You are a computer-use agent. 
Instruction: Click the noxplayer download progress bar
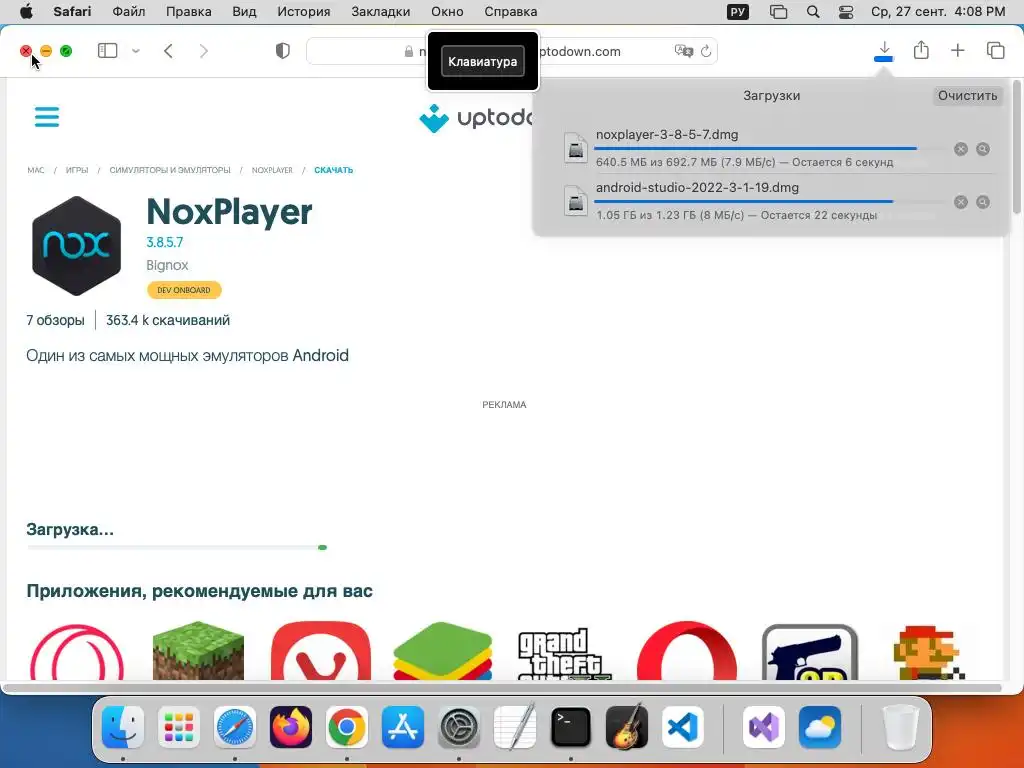pyautogui.click(x=769, y=148)
